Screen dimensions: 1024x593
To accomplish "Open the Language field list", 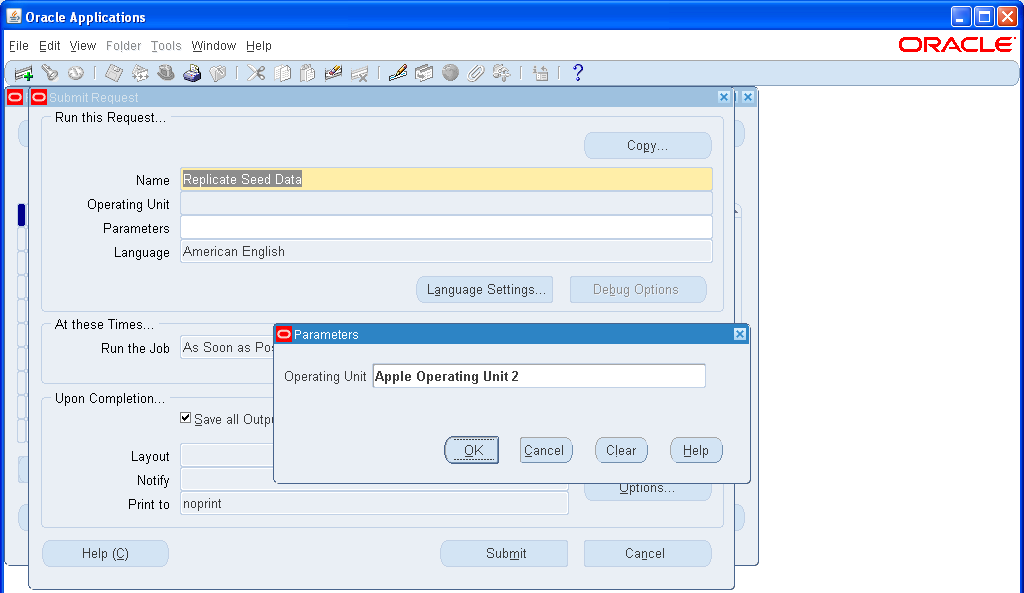I will click(x=444, y=251).
